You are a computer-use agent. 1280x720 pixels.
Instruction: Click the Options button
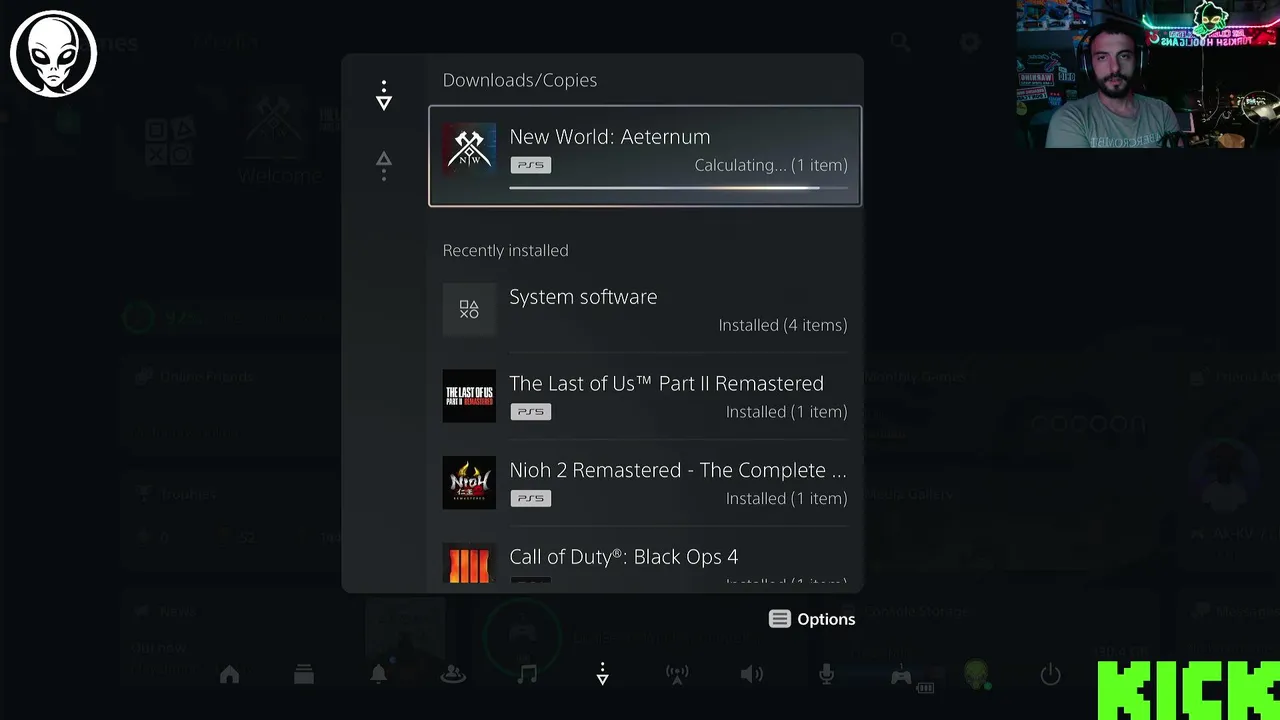pos(812,619)
